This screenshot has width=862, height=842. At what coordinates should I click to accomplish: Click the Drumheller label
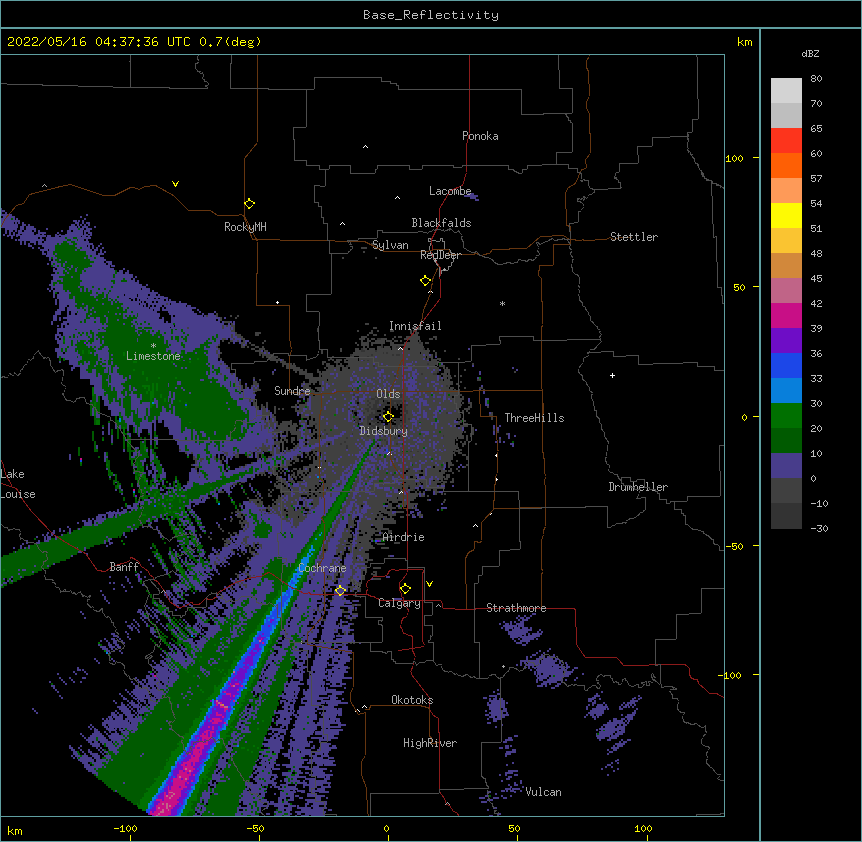(x=638, y=487)
